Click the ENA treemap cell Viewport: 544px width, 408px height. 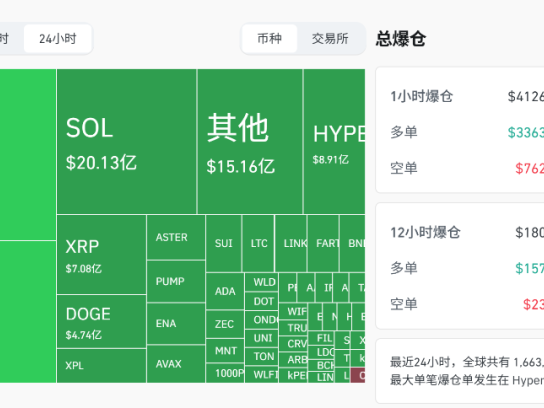pos(176,324)
